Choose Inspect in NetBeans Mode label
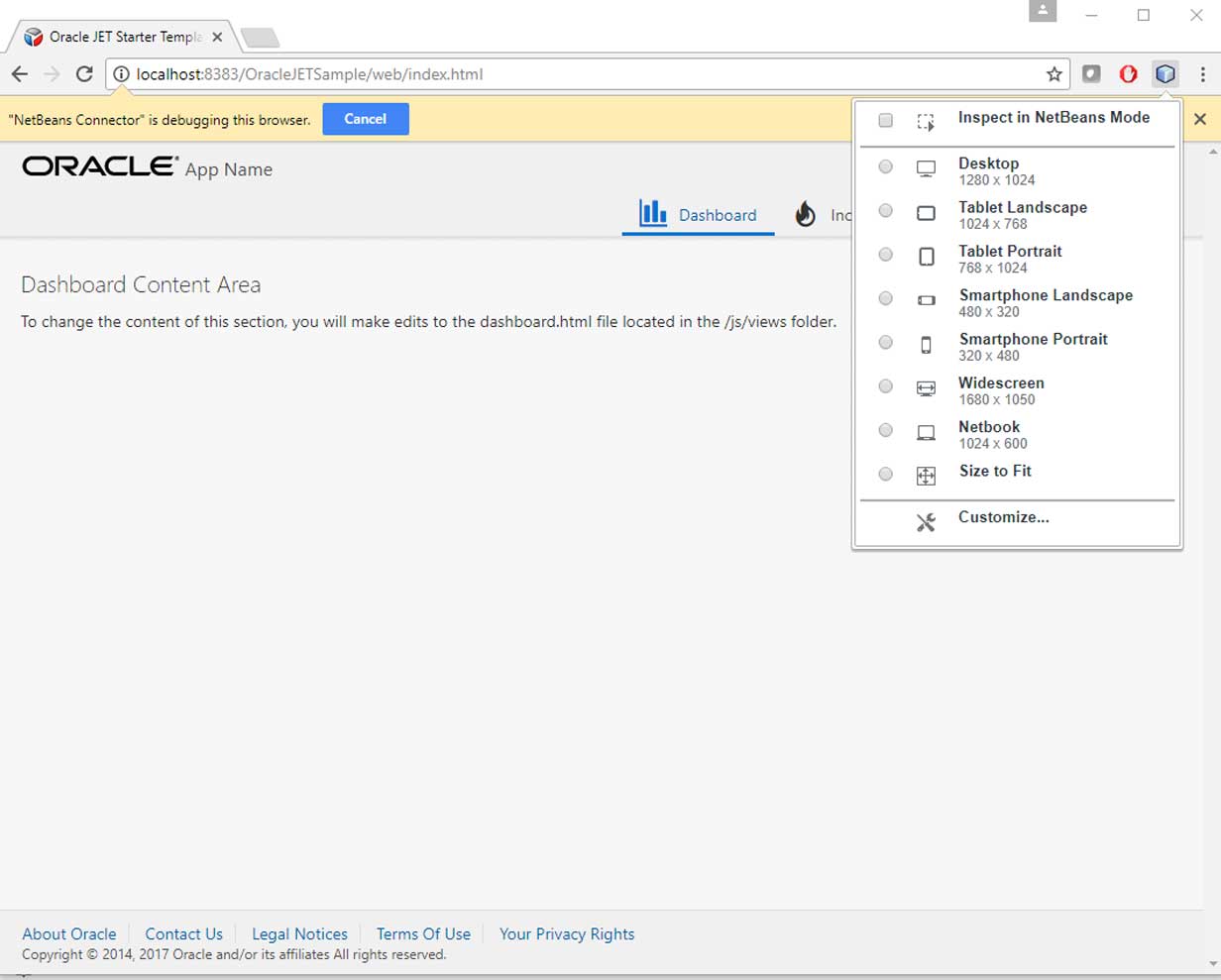Image resolution: width=1221 pixels, height=980 pixels. (1054, 117)
